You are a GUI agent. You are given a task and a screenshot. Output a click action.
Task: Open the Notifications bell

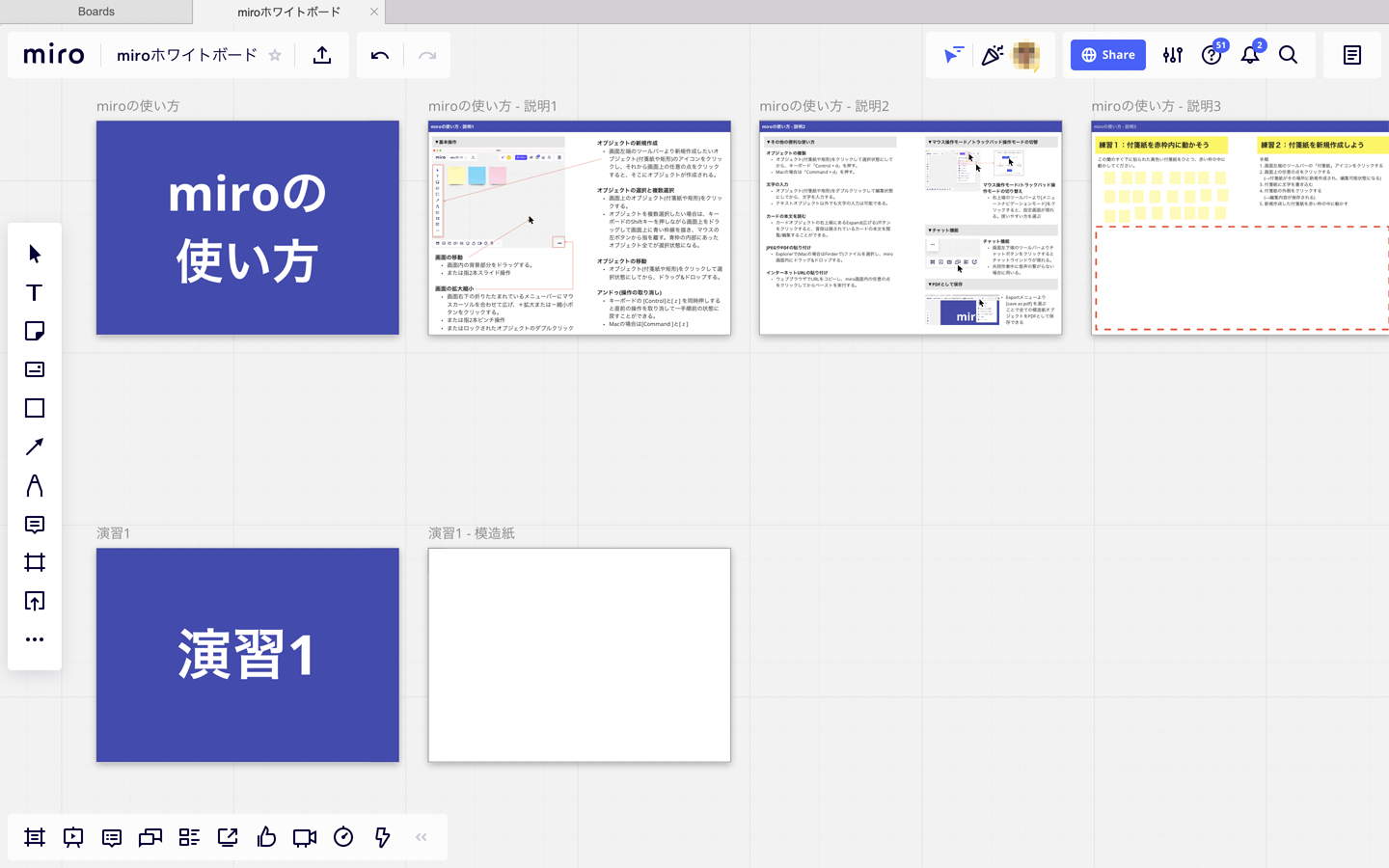[x=1250, y=55]
